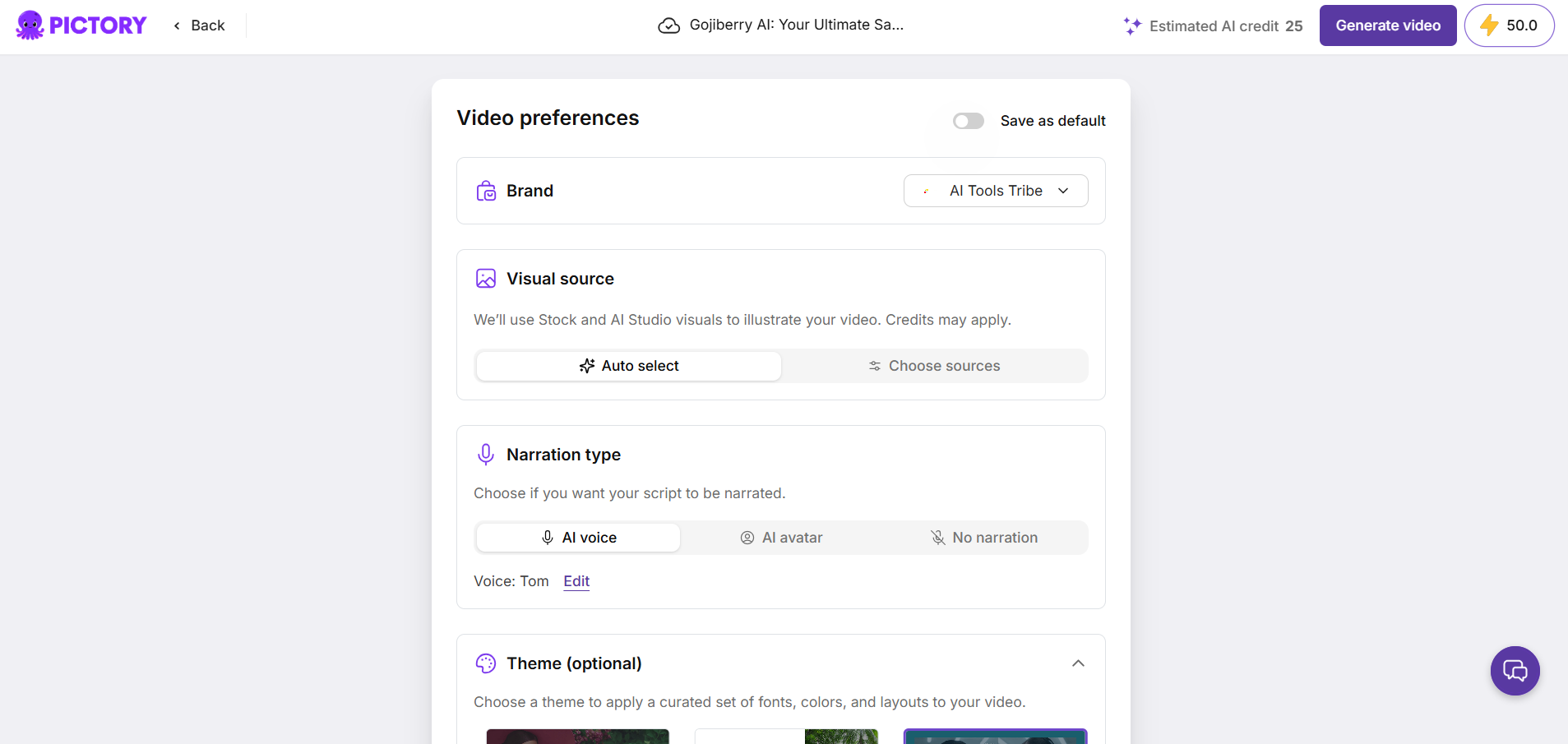Click the Voice: Tom label
The image size is (1568, 744).
click(511, 581)
